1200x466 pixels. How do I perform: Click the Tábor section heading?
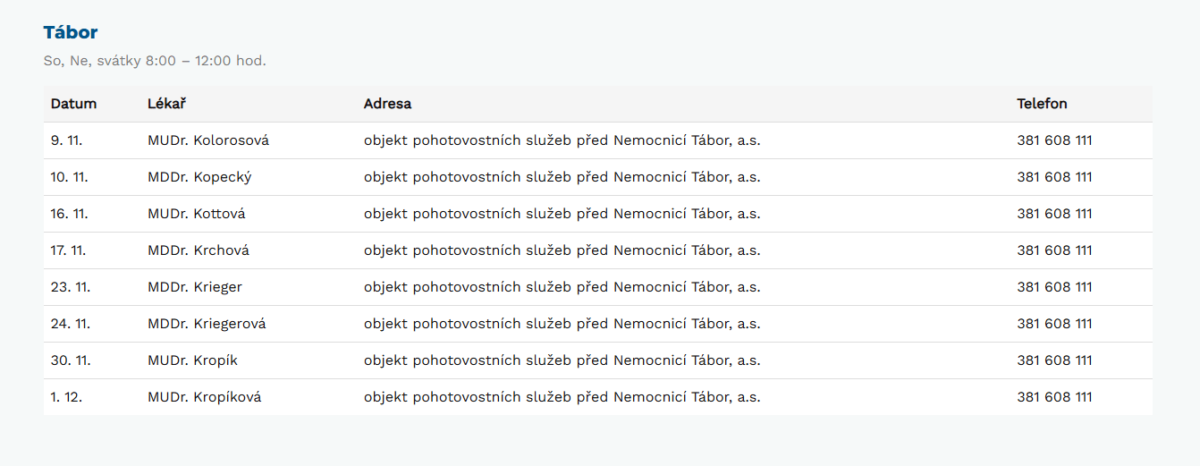click(x=70, y=32)
